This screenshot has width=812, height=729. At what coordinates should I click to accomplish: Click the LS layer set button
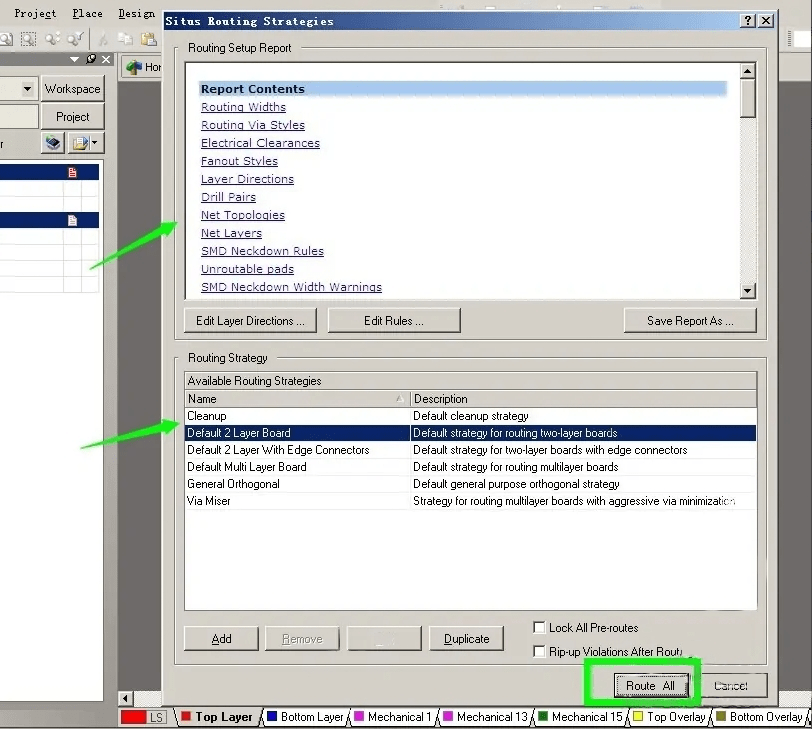[157, 717]
